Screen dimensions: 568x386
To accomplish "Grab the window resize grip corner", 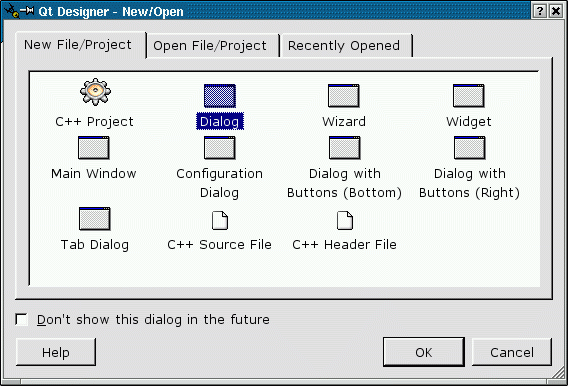I will pos(558,373).
